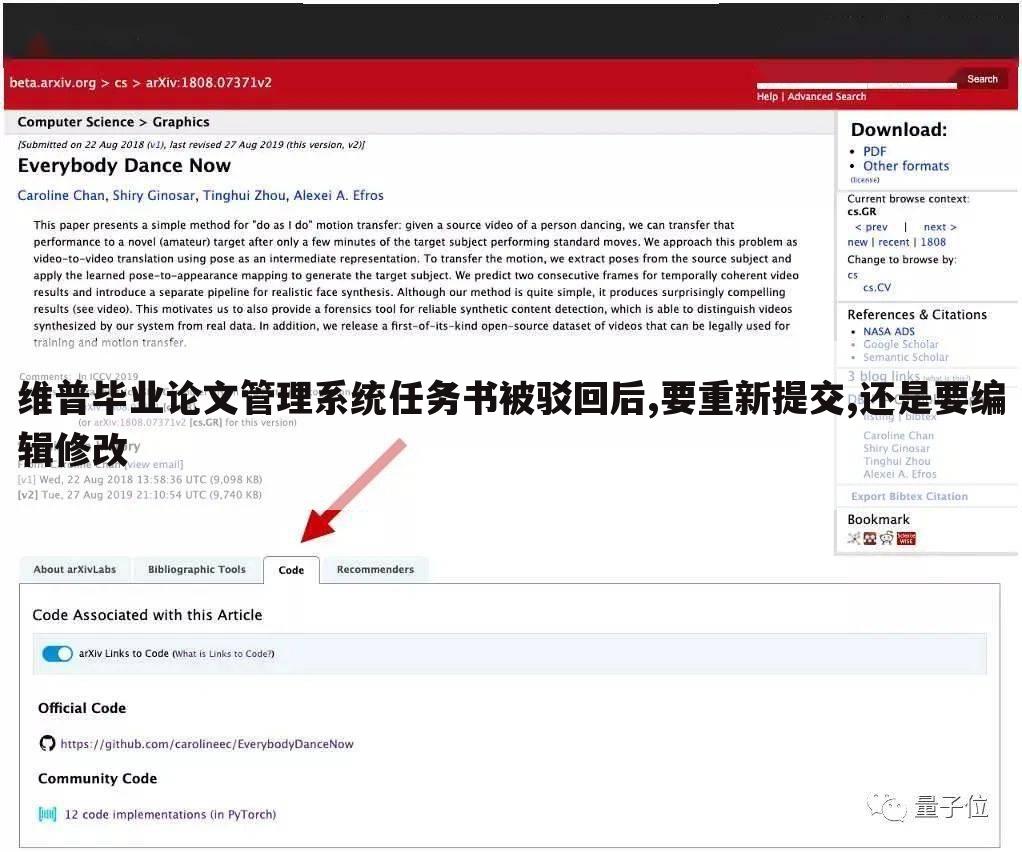Open the Semantic Scholar reference link
This screenshot has width=1022, height=852.
point(906,357)
